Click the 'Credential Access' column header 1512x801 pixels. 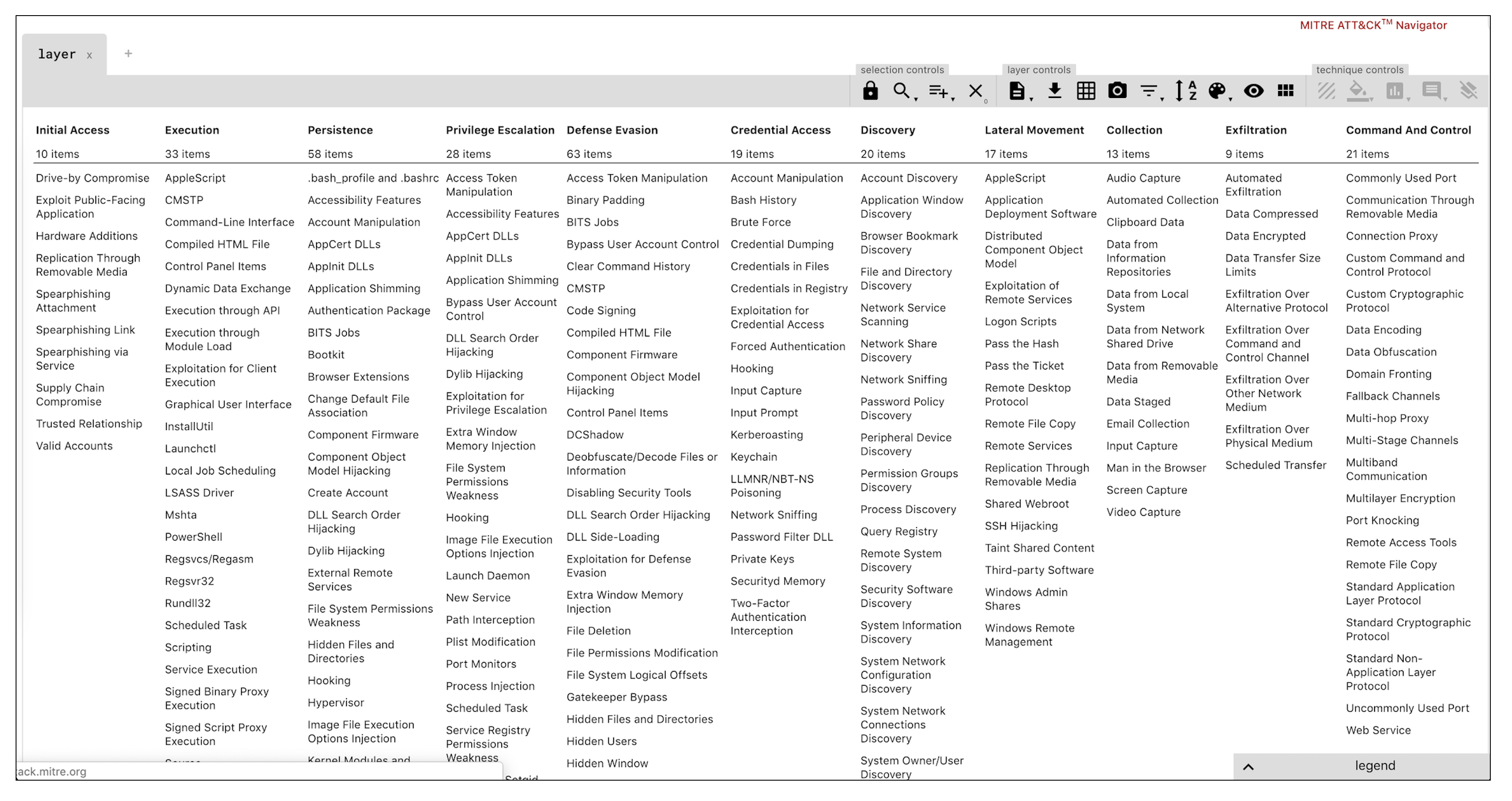click(780, 130)
